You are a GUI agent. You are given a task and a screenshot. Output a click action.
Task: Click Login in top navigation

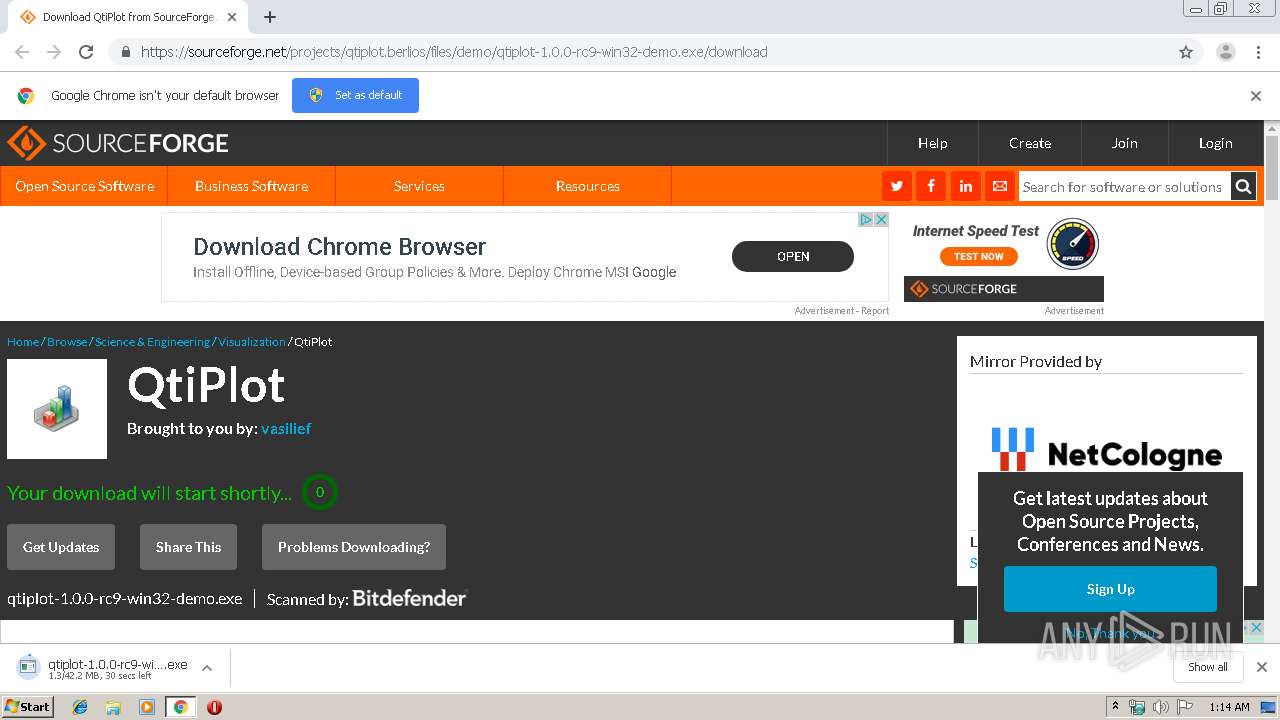point(1216,143)
